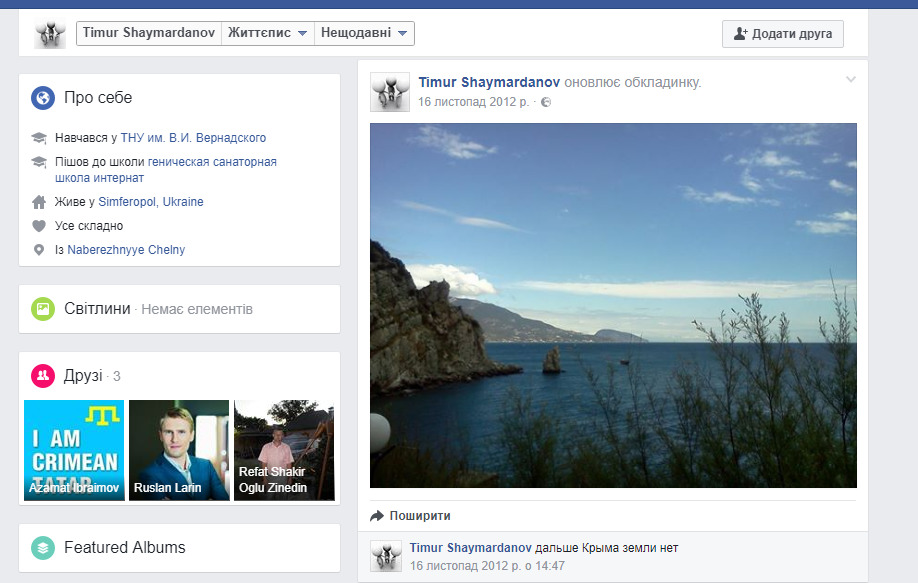
Task: Expand the Життєпис dropdown
Action: [268, 33]
